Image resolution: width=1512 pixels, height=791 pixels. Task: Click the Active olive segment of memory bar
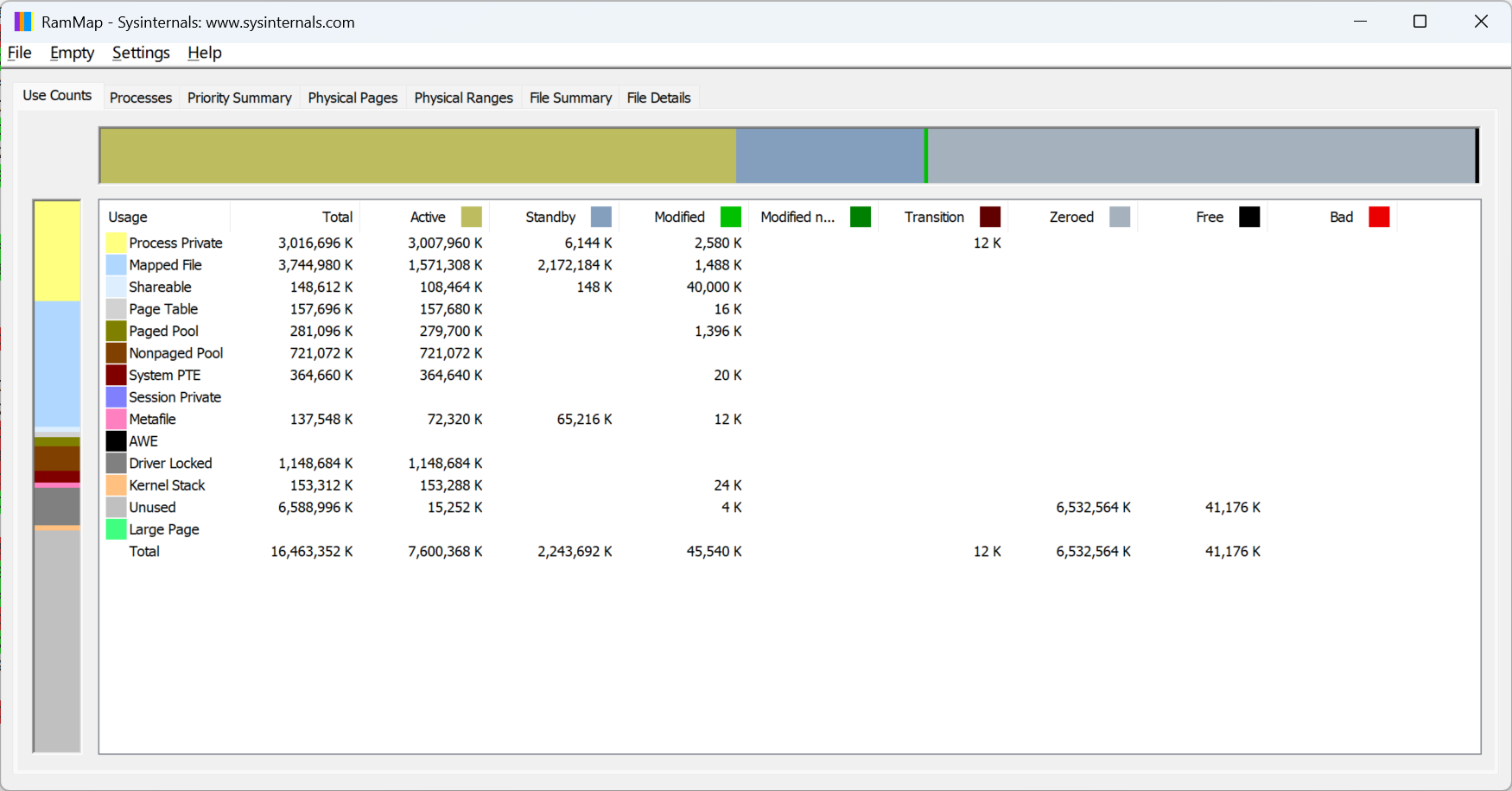click(418, 155)
